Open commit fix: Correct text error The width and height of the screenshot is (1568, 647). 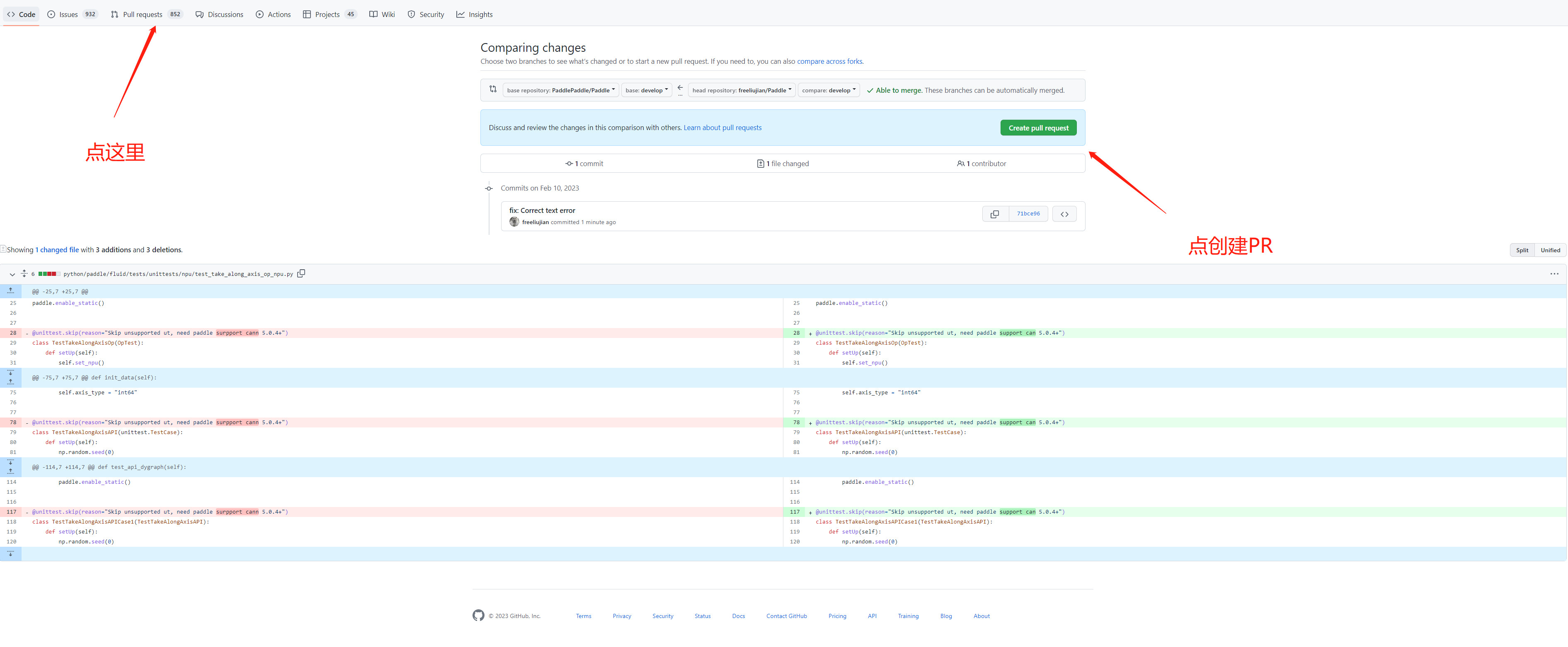pos(542,210)
